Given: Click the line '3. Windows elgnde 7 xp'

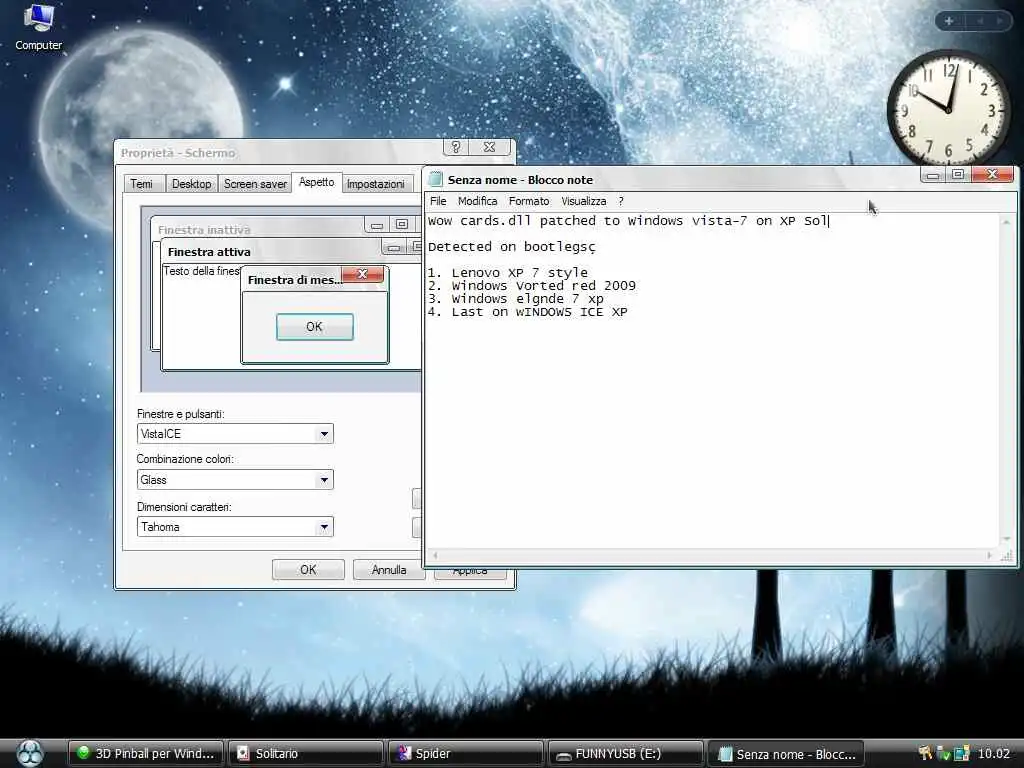Looking at the screenshot, I should pyautogui.click(x=516, y=298).
